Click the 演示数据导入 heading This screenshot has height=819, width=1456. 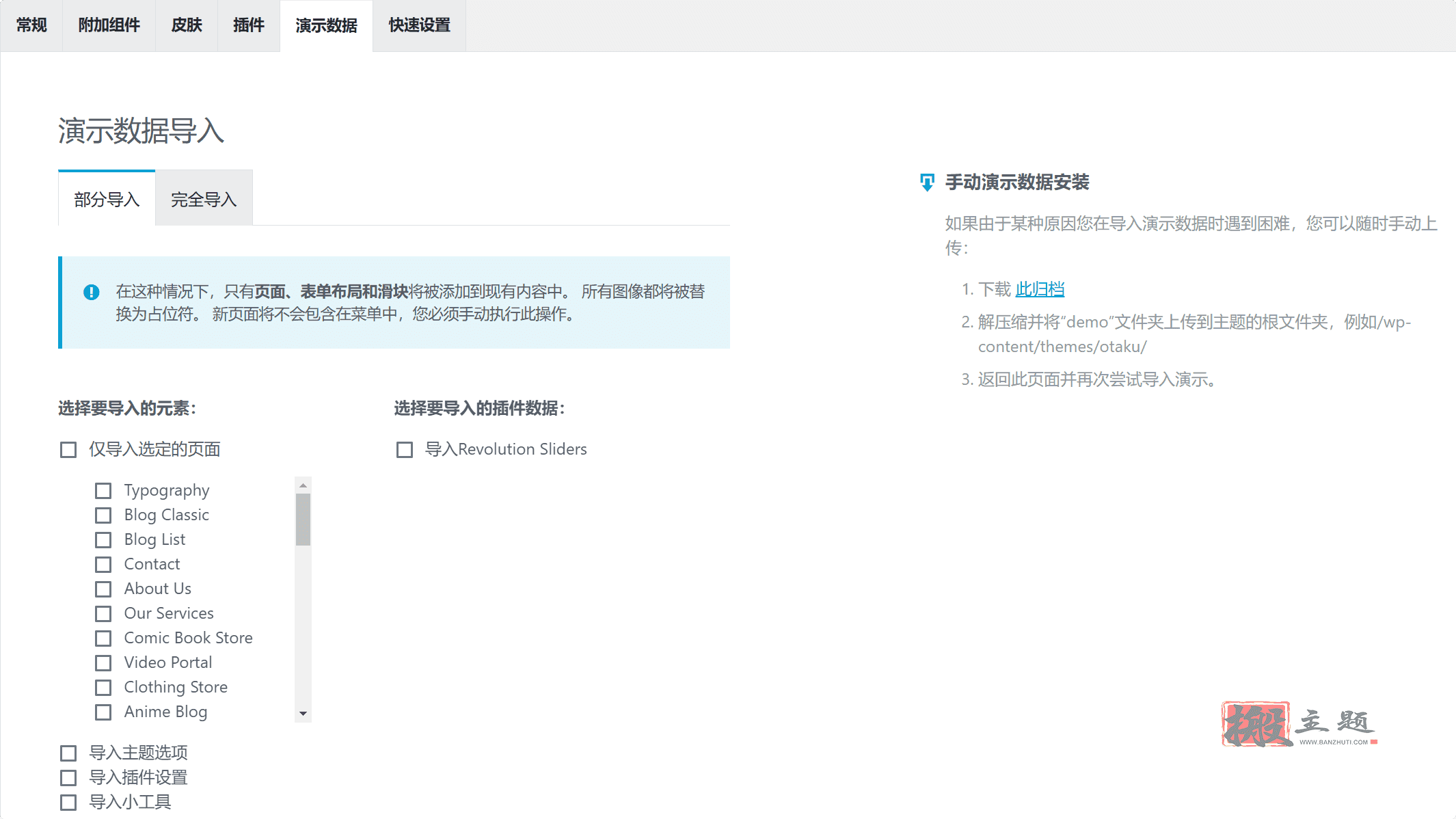tap(141, 131)
